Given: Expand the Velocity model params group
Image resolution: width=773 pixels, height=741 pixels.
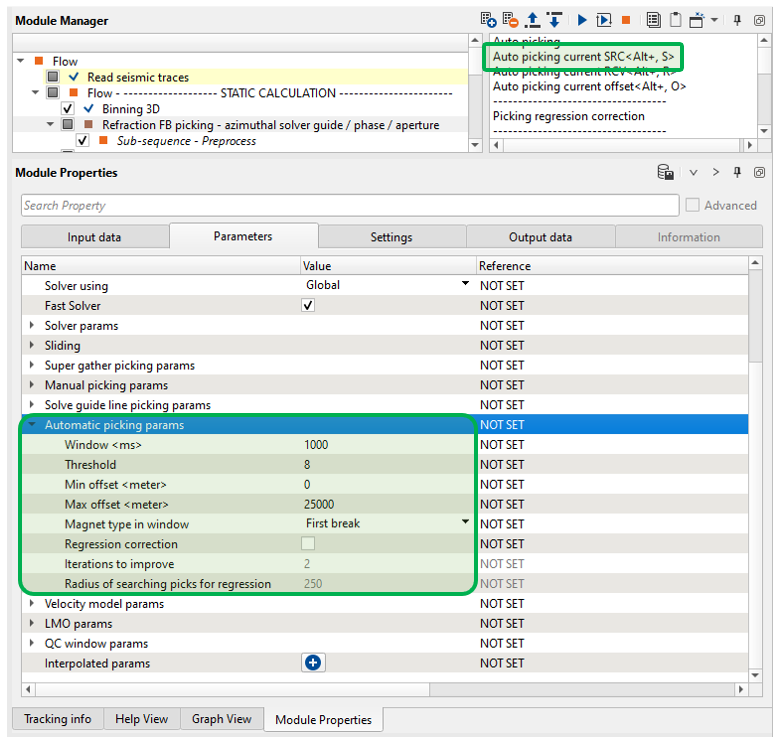Looking at the screenshot, I should pyautogui.click(x=31, y=604).
